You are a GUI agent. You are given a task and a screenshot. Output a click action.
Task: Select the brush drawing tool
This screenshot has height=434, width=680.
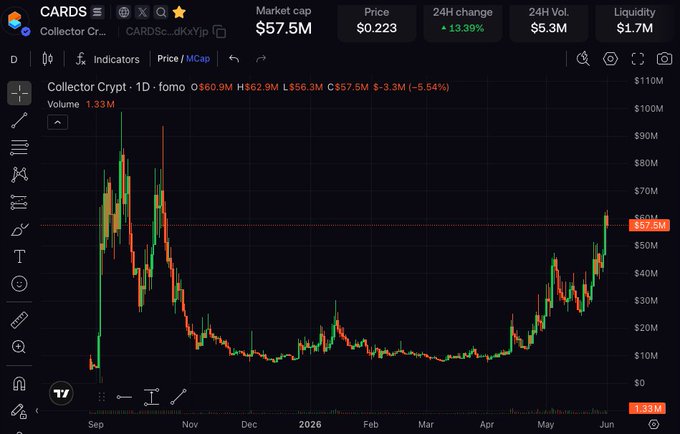tap(19, 229)
